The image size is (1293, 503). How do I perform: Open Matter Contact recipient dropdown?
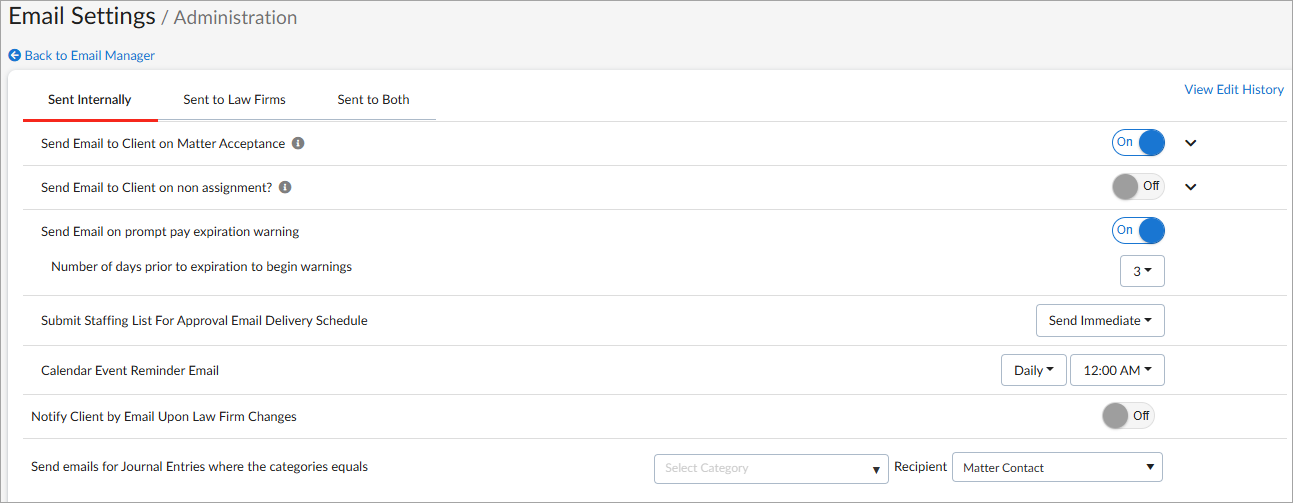coord(1057,467)
